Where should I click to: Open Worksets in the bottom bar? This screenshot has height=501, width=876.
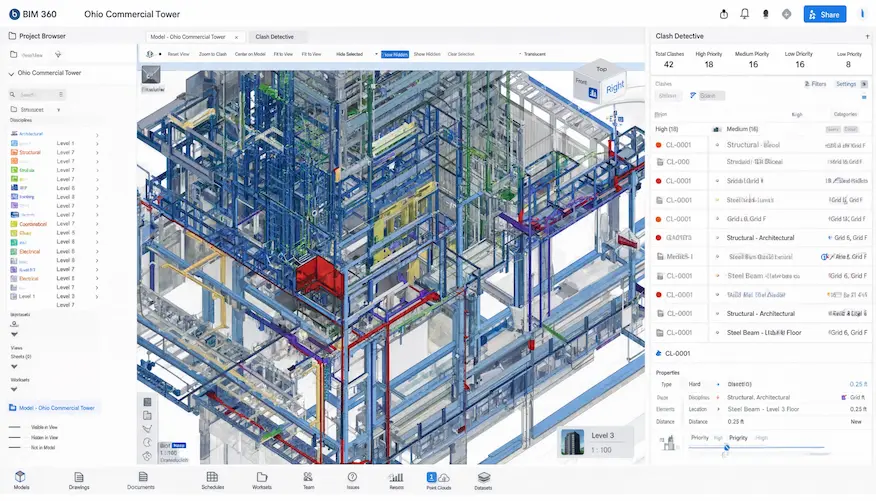[x=261, y=480]
